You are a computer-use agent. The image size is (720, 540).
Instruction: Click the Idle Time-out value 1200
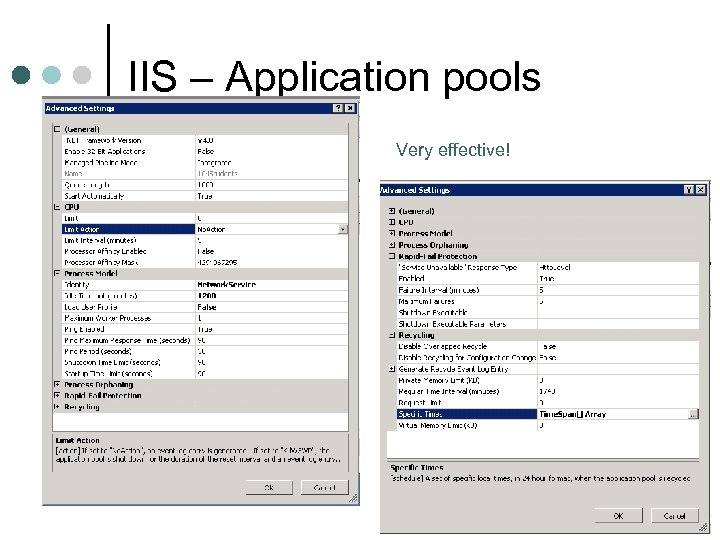pos(207,296)
